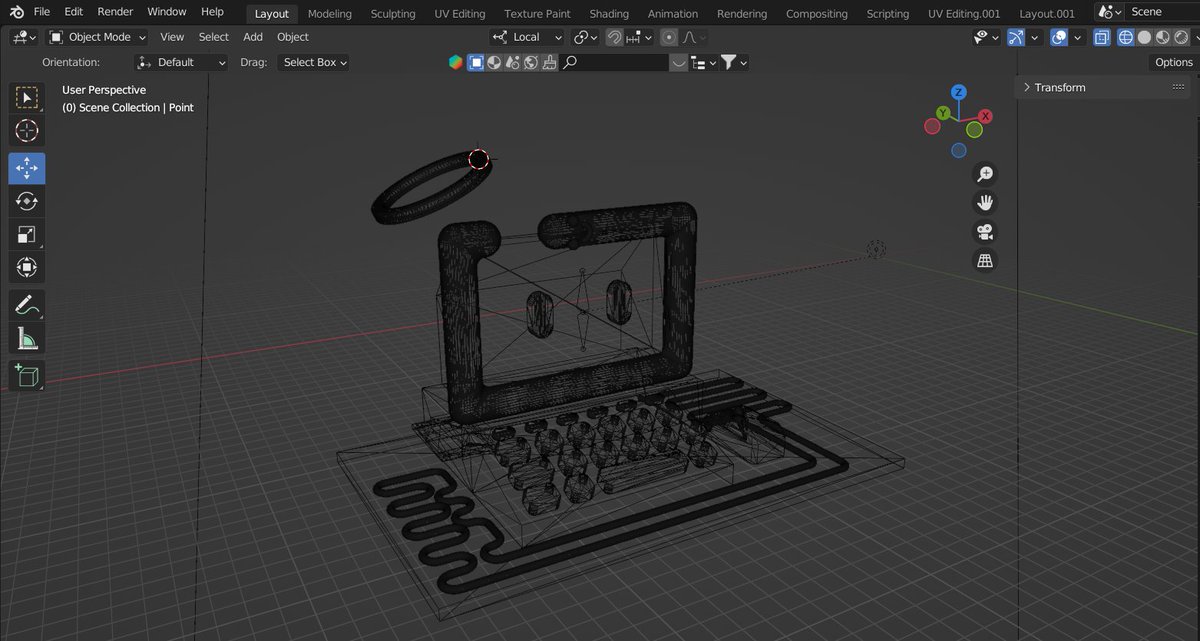This screenshot has width=1200, height=641.
Task: Toggle camera view with camera icon
Action: click(985, 232)
